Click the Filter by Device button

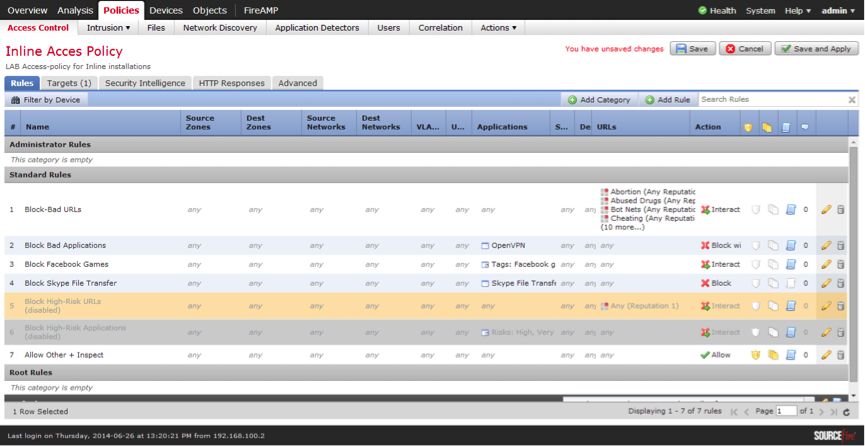point(46,100)
